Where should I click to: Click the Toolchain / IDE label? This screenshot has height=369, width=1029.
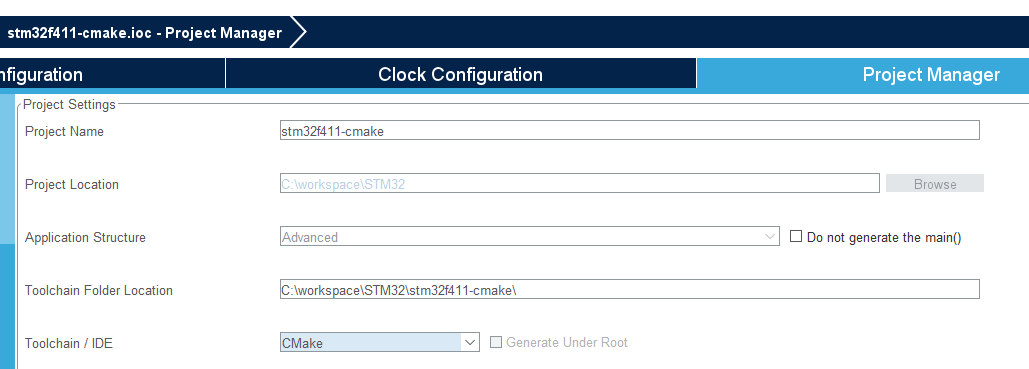[x=68, y=343]
